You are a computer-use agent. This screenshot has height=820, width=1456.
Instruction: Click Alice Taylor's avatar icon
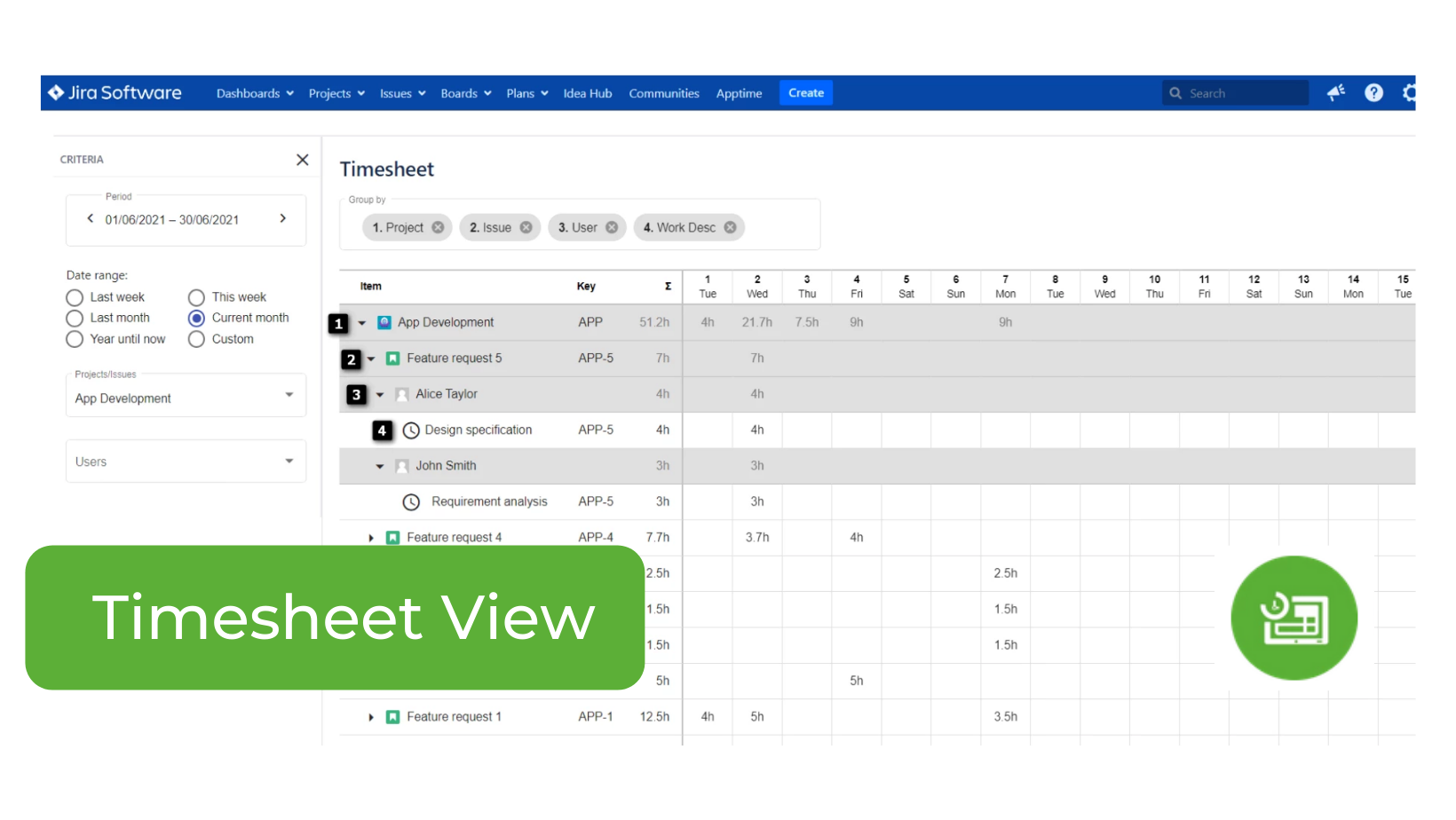pos(402,394)
